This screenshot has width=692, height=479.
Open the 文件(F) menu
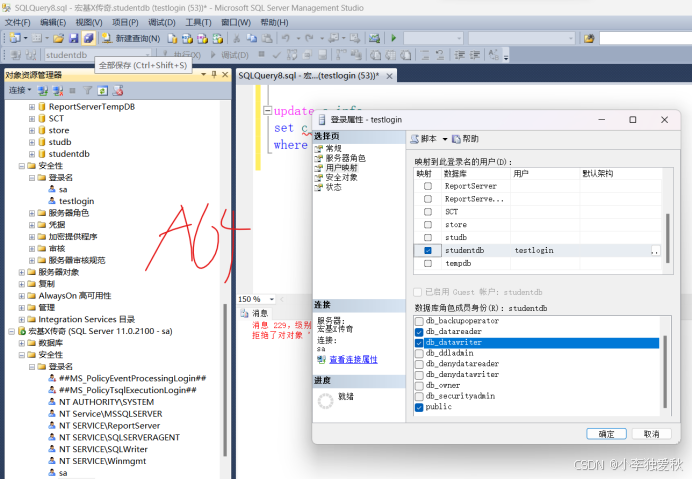click(18, 22)
